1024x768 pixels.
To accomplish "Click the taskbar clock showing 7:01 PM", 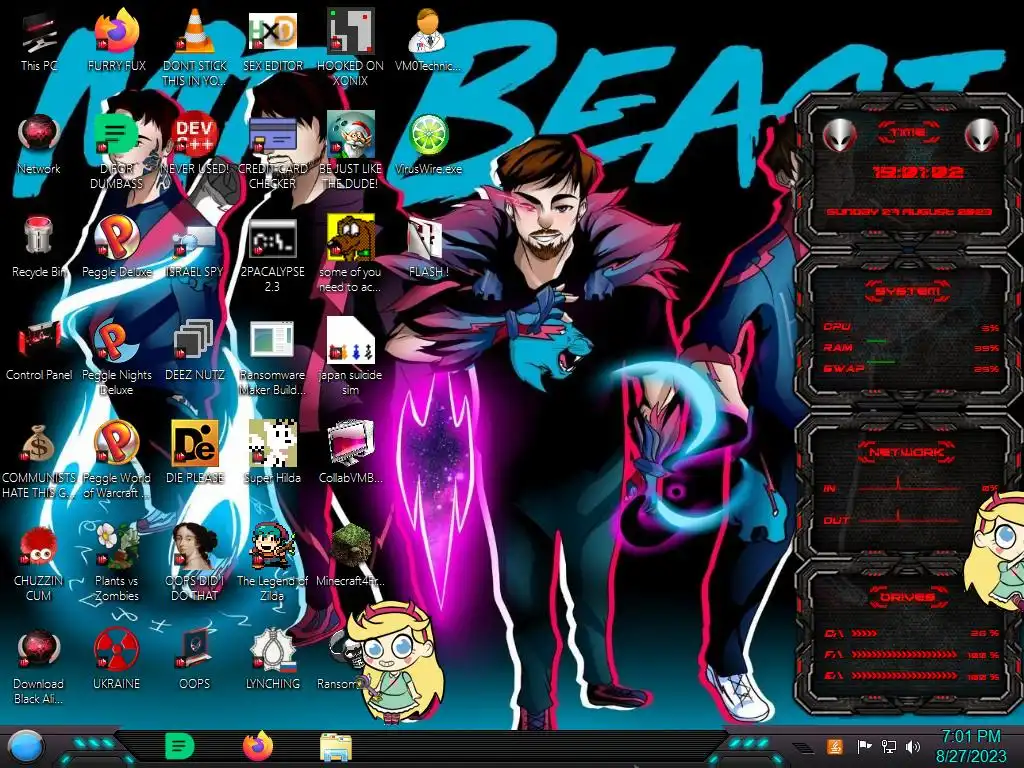I will point(970,746).
